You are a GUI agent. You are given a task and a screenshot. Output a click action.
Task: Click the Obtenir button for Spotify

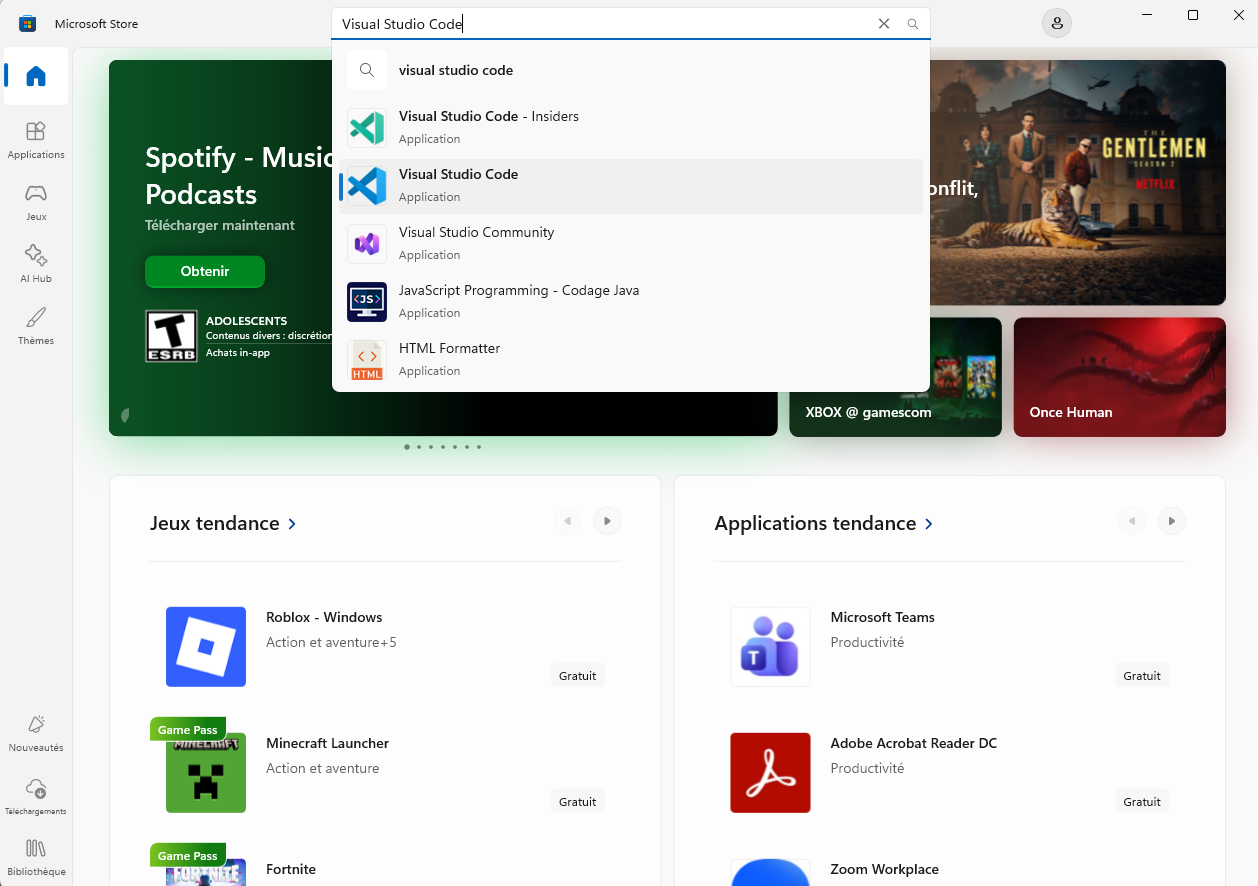pos(205,271)
